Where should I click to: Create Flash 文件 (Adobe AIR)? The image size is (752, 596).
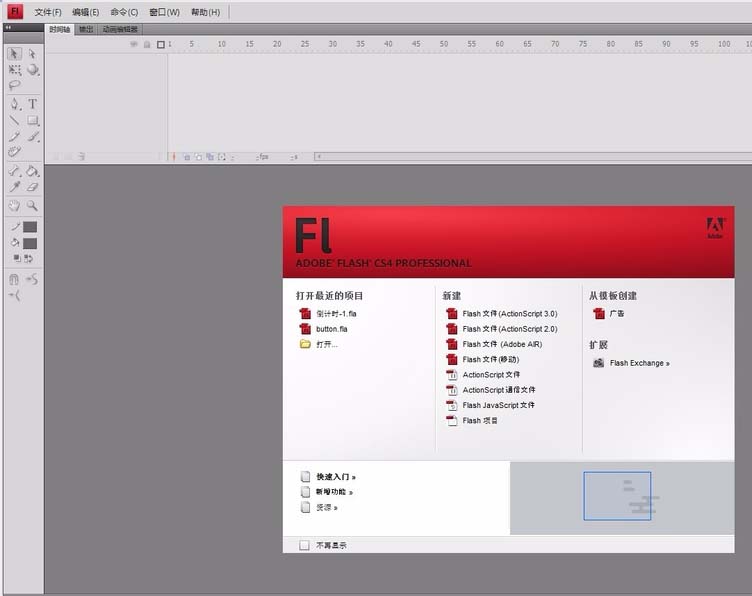coord(494,344)
